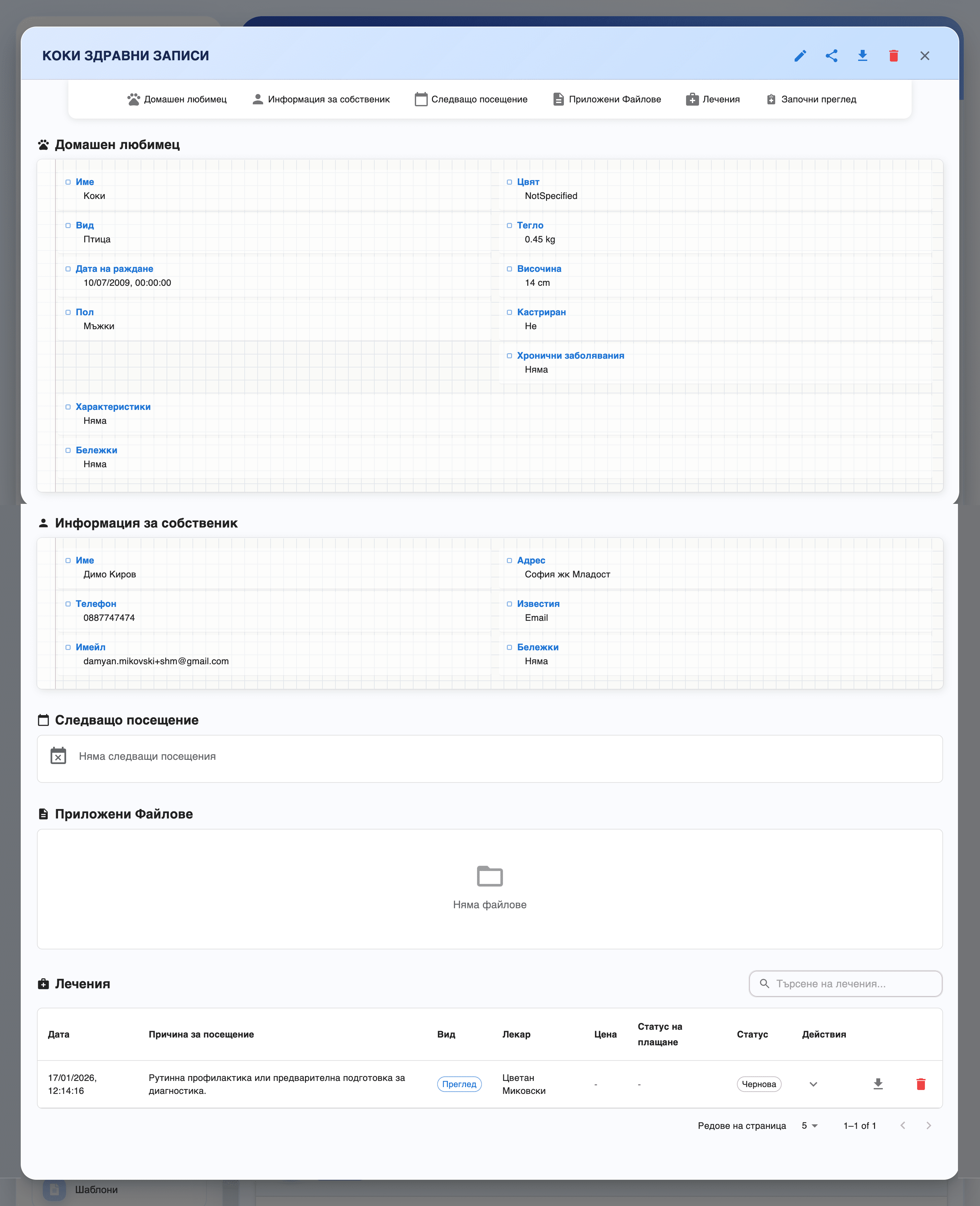
Task: Delete the treatment row with red trash icon
Action: (920, 1084)
